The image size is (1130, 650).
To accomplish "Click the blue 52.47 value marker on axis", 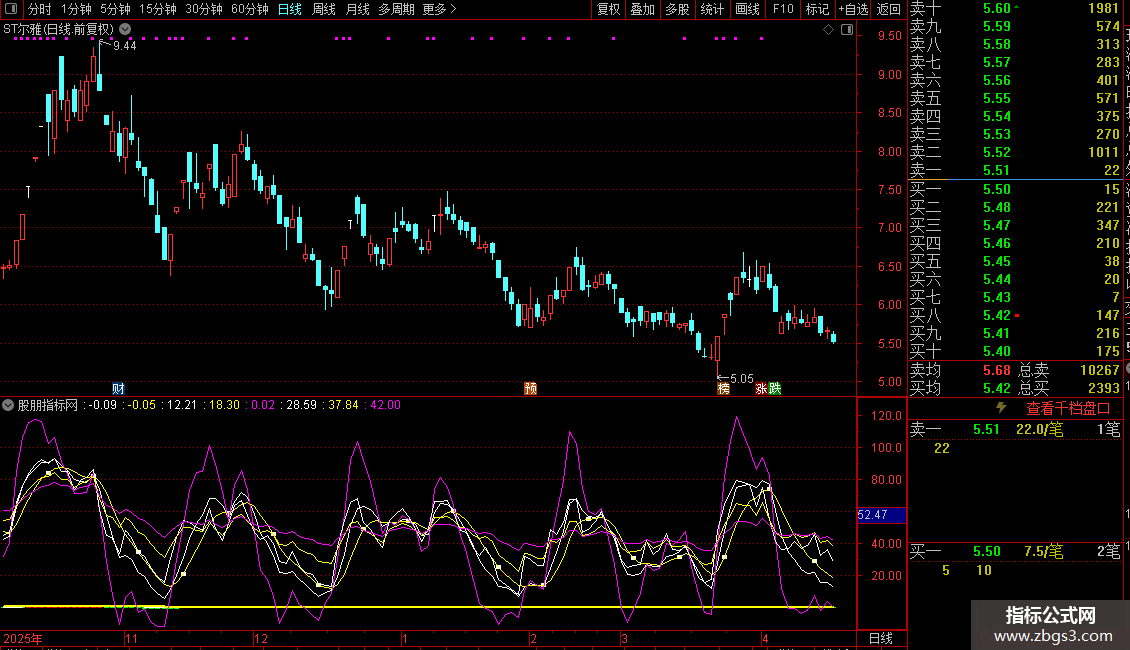I will pyautogui.click(x=880, y=515).
